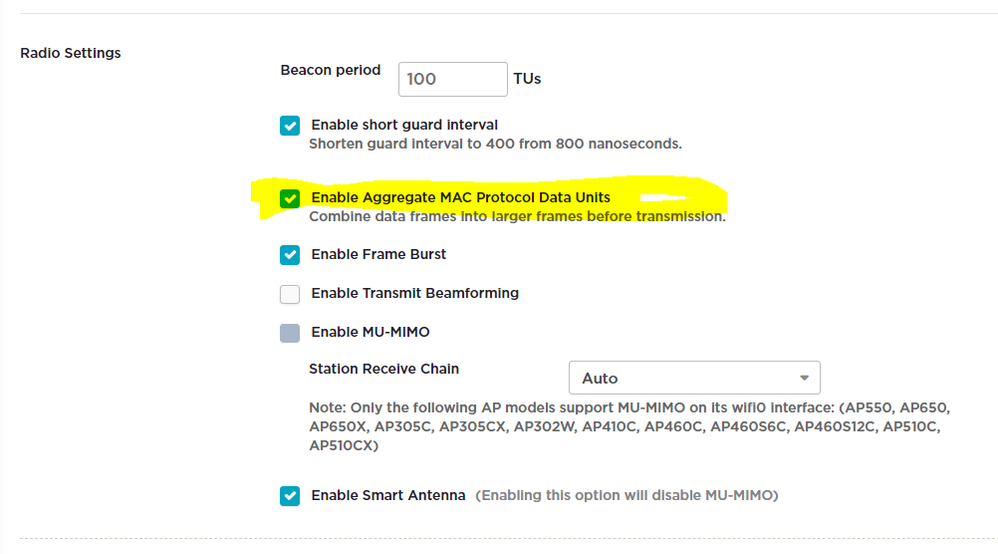Screen dimensions: 998x554
Task: Click the "Enable Aggregate MAC Protocol Data Units" label
Action: point(461,197)
